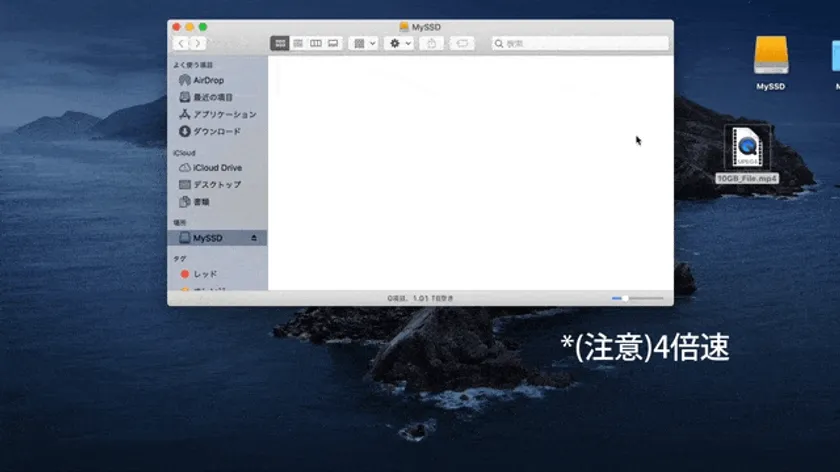Switch Finder to gallery view
840x472 pixels.
333,44
